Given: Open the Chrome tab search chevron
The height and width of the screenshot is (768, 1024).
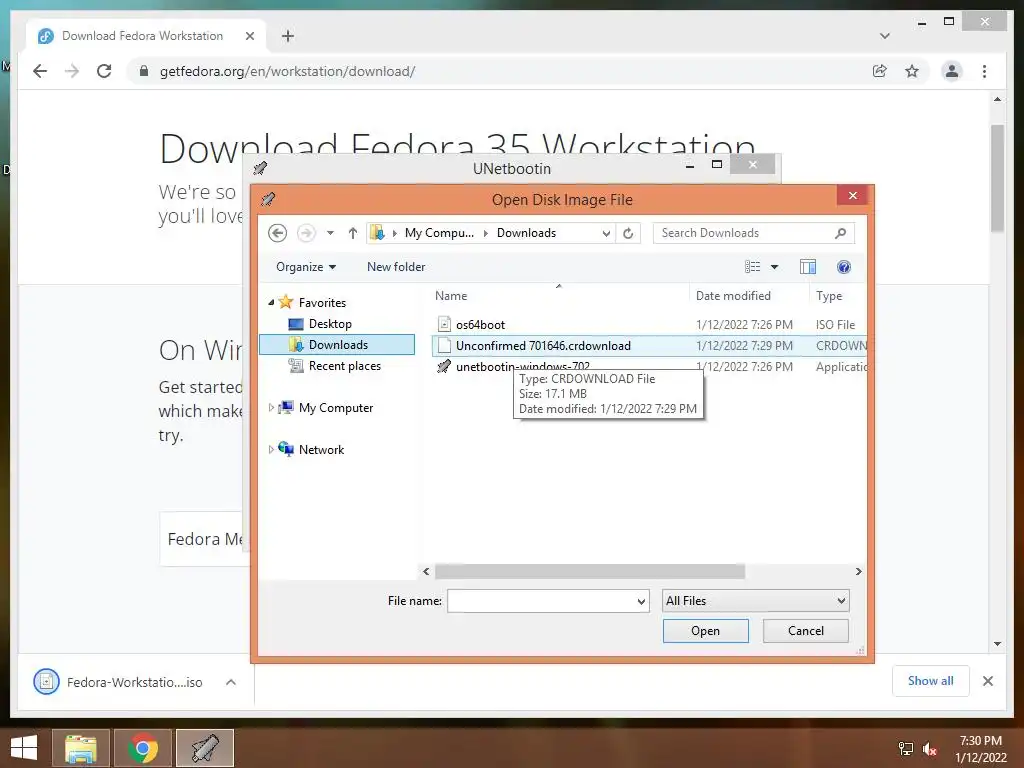Looking at the screenshot, I should [884, 36].
